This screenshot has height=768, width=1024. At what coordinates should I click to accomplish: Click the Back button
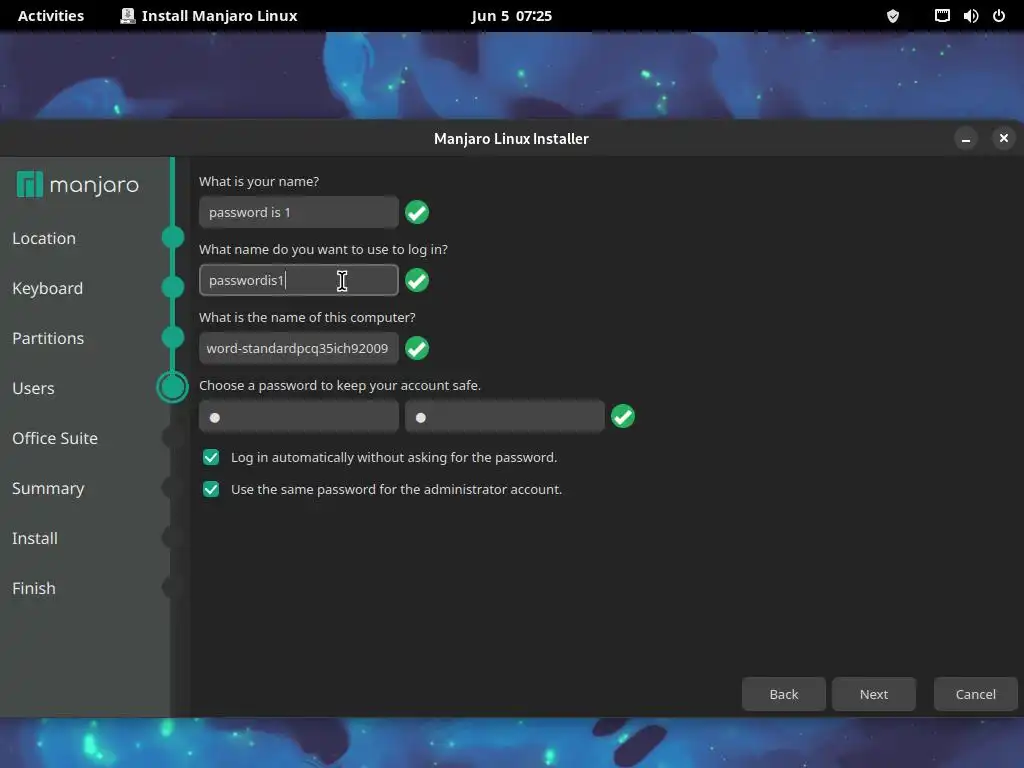(784, 694)
